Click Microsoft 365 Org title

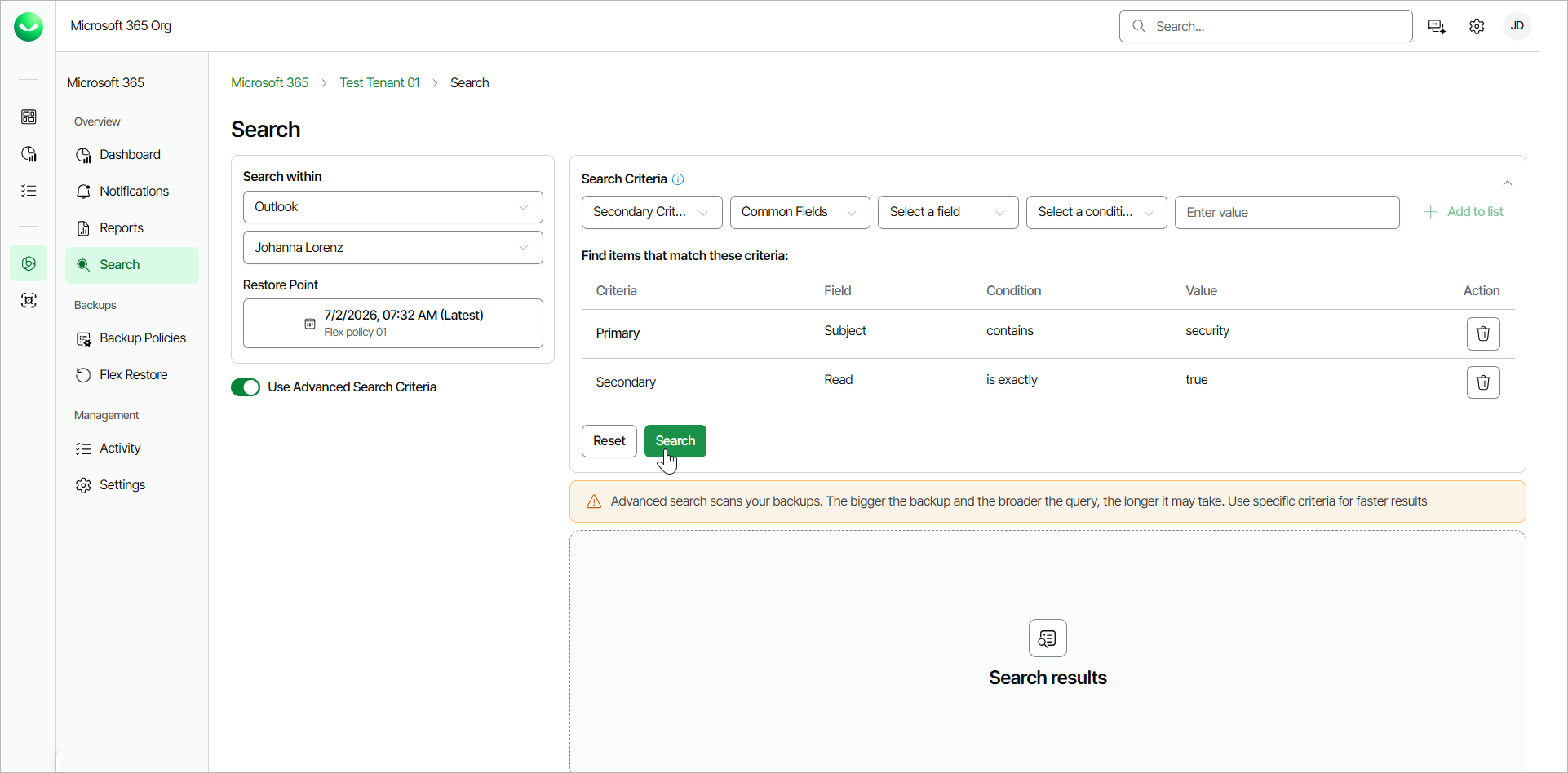tap(121, 26)
